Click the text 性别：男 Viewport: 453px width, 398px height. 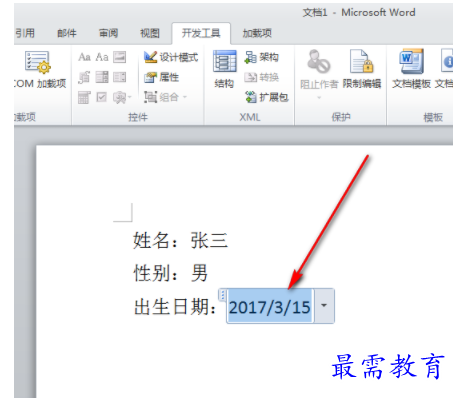tap(170, 273)
